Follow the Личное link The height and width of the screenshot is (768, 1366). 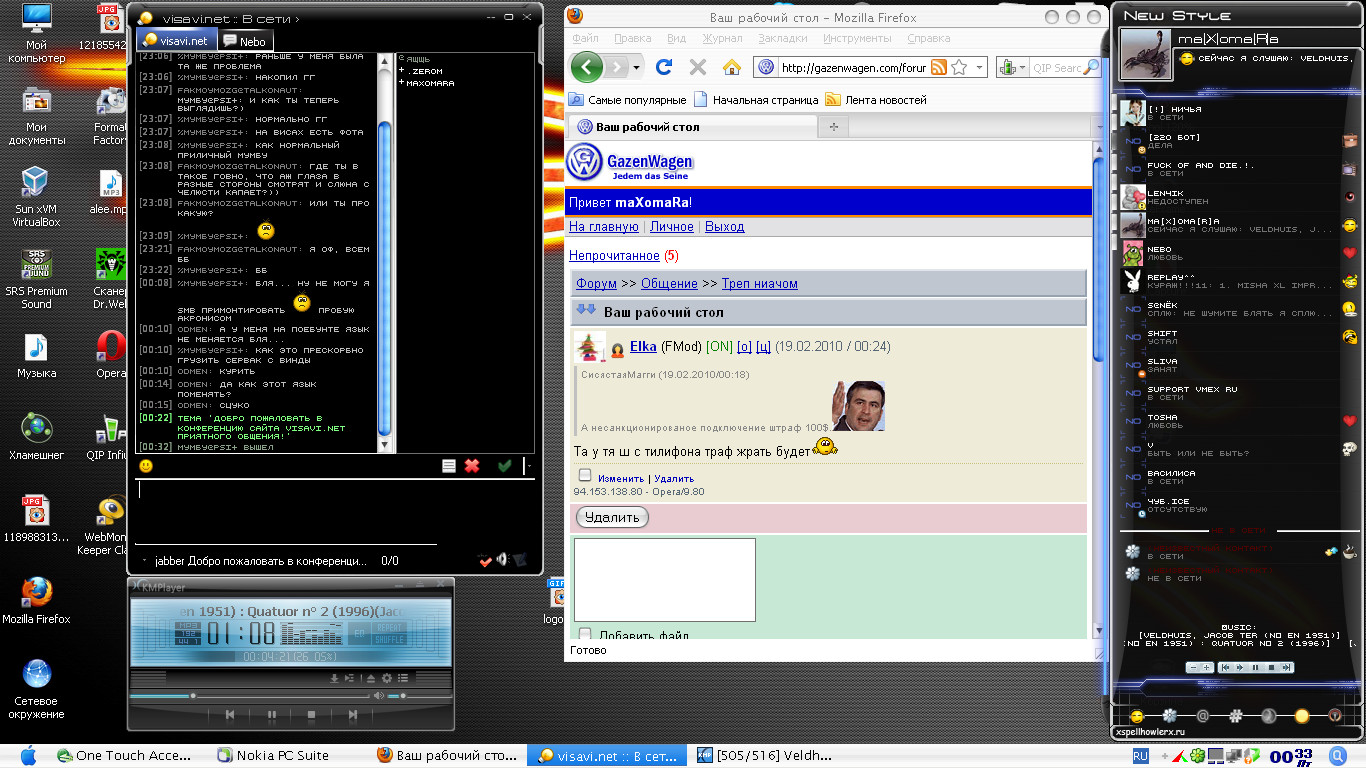click(x=672, y=227)
